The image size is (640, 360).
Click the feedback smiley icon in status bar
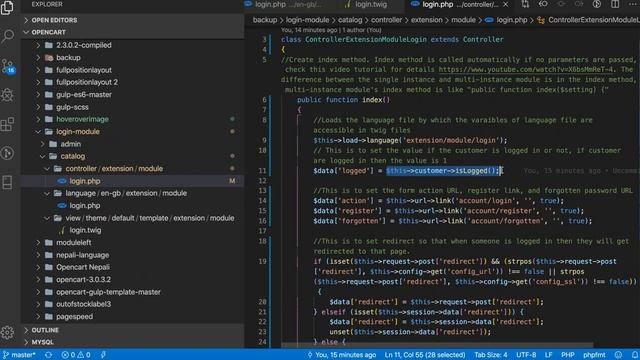619,355
